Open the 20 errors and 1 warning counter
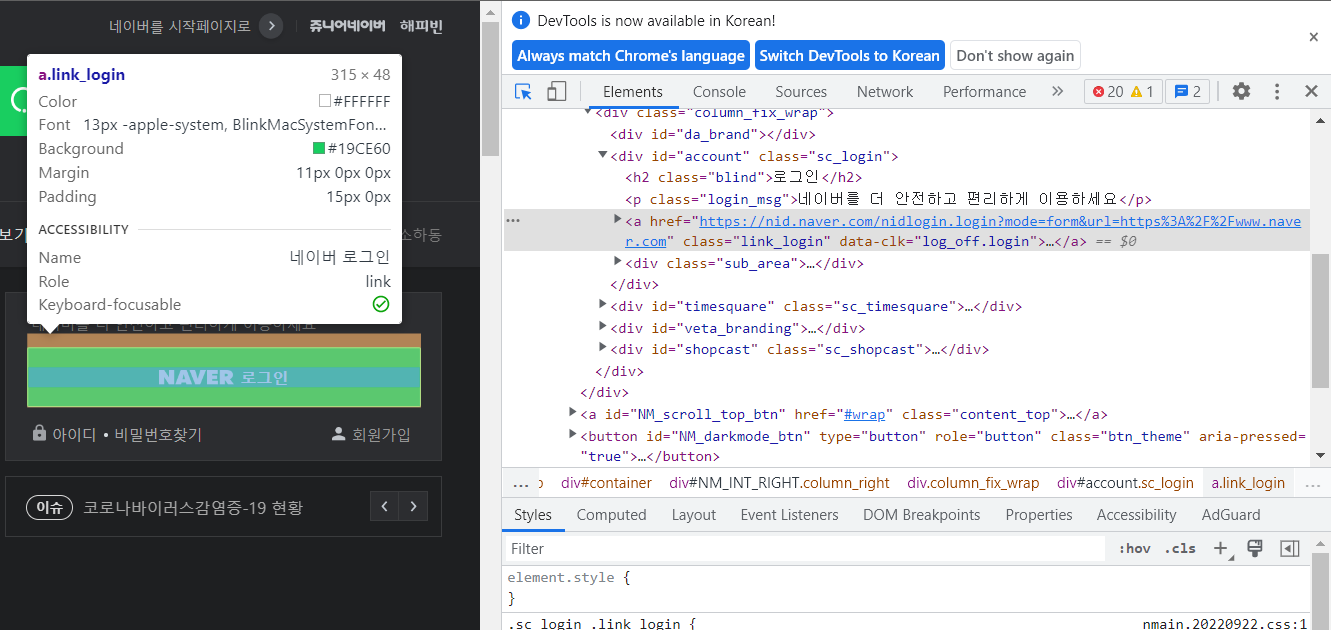Screen dimensions: 1331x630 [1123, 91]
